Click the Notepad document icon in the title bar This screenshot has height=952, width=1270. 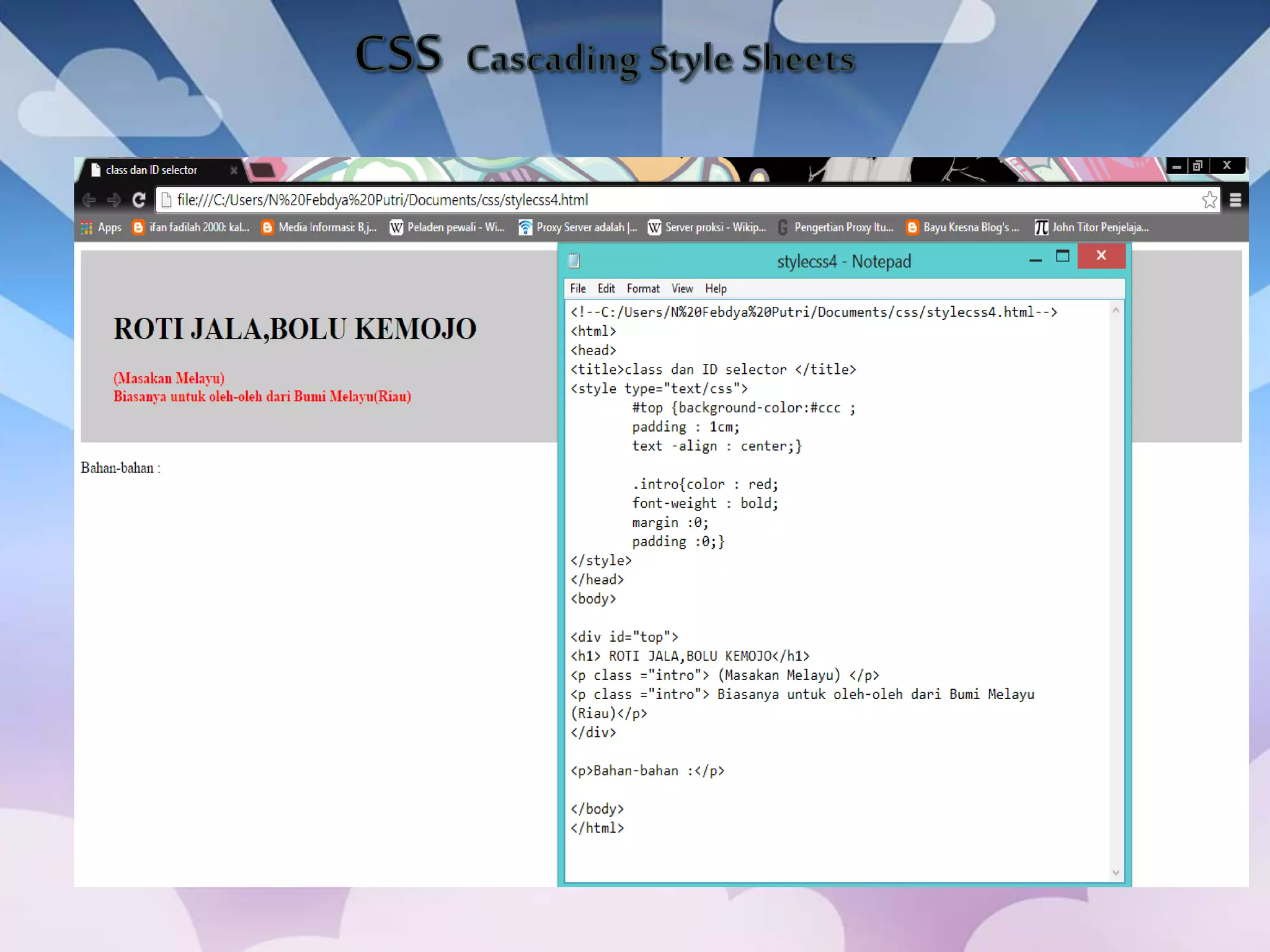(574, 261)
